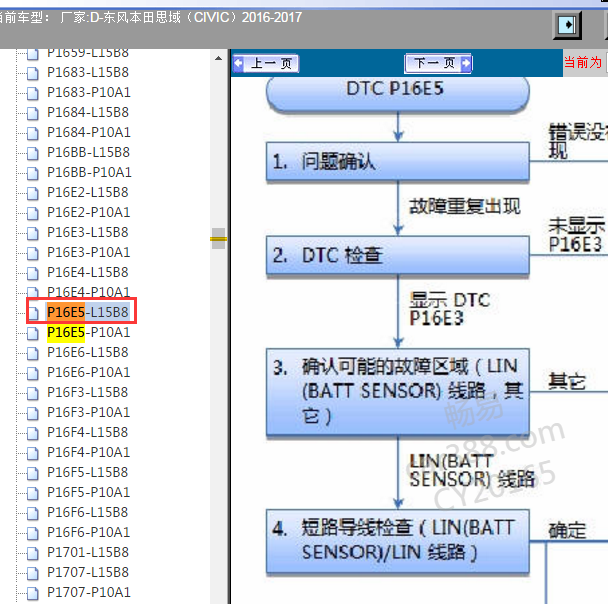Viewport: 608px width, 604px height.
Task: Open document icon for P16E5-P10A1
Action: coord(33,333)
